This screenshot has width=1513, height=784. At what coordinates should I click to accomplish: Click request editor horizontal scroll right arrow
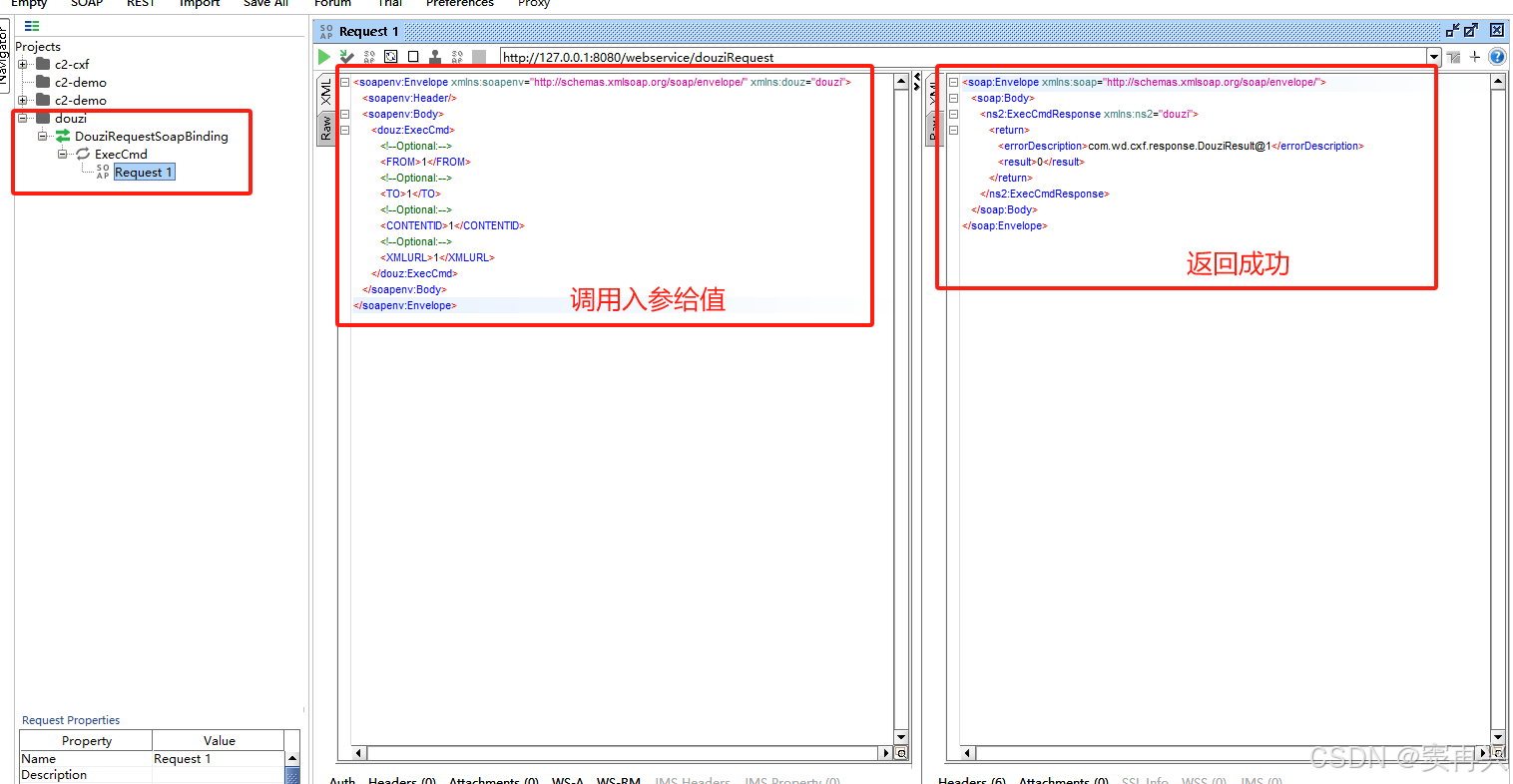[x=885, y=753]
